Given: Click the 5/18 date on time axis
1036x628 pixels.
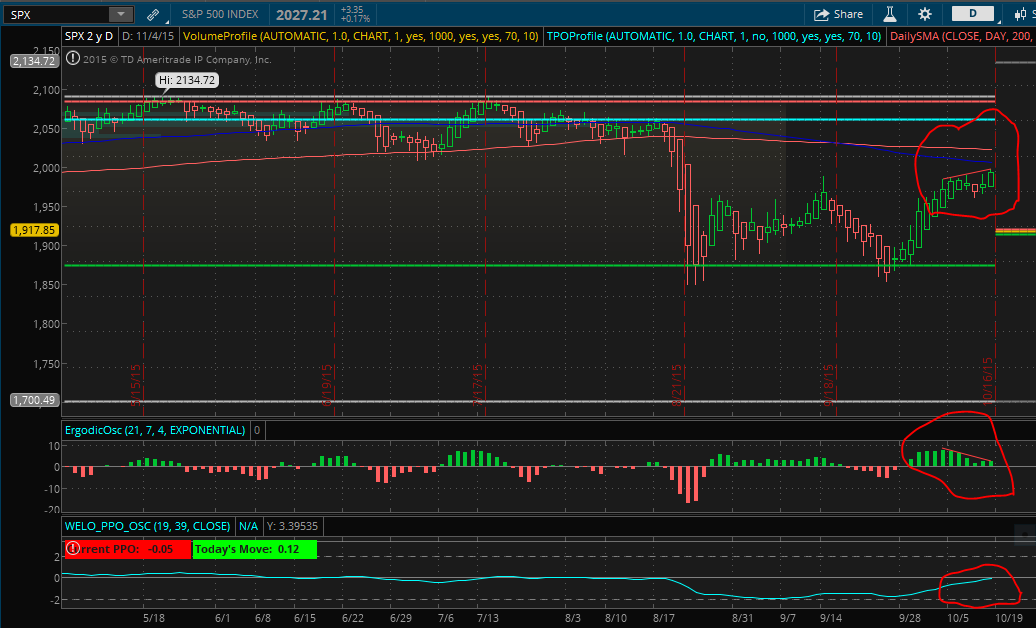Looking at the screenshot, I should pos(154,618).
